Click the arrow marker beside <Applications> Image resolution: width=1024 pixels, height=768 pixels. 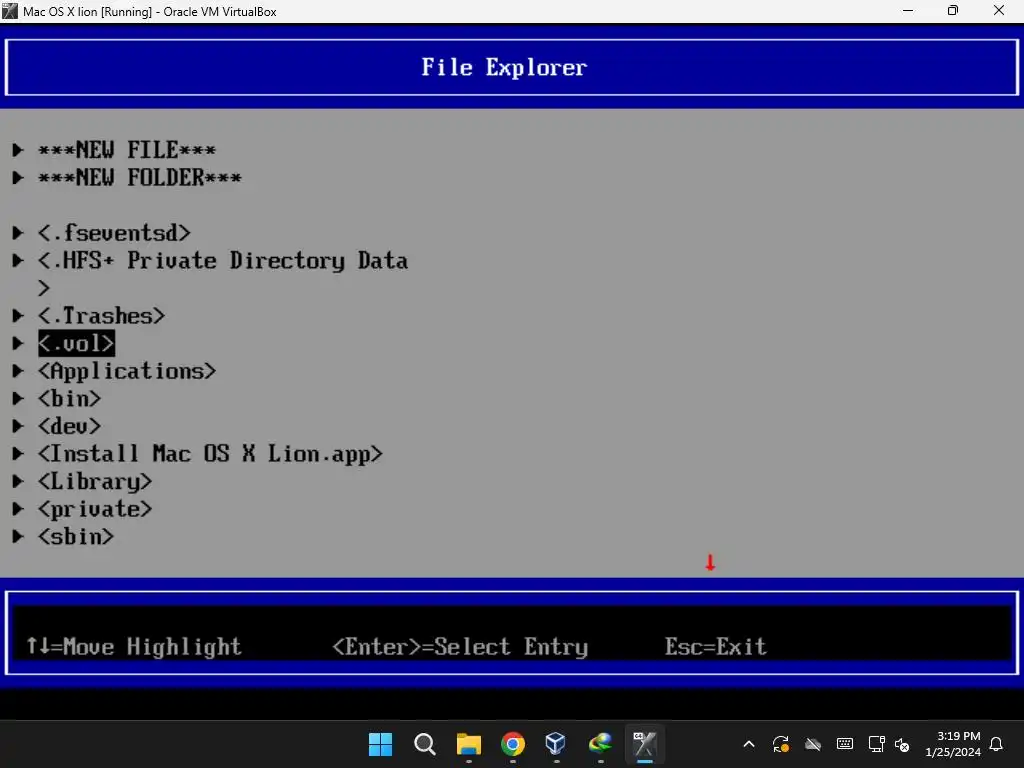18,371
